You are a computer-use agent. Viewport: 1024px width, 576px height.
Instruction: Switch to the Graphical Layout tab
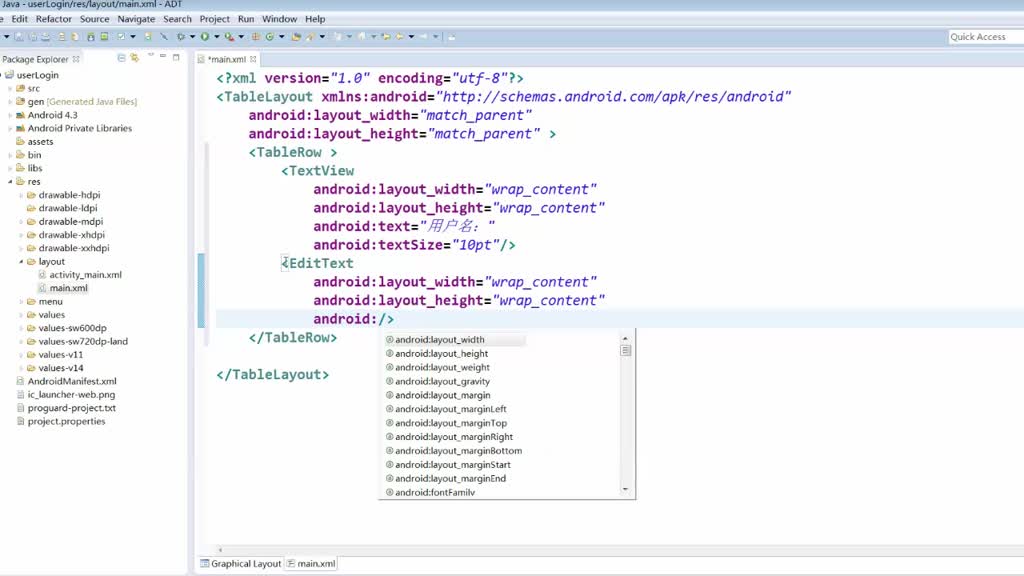click(240, 564)
